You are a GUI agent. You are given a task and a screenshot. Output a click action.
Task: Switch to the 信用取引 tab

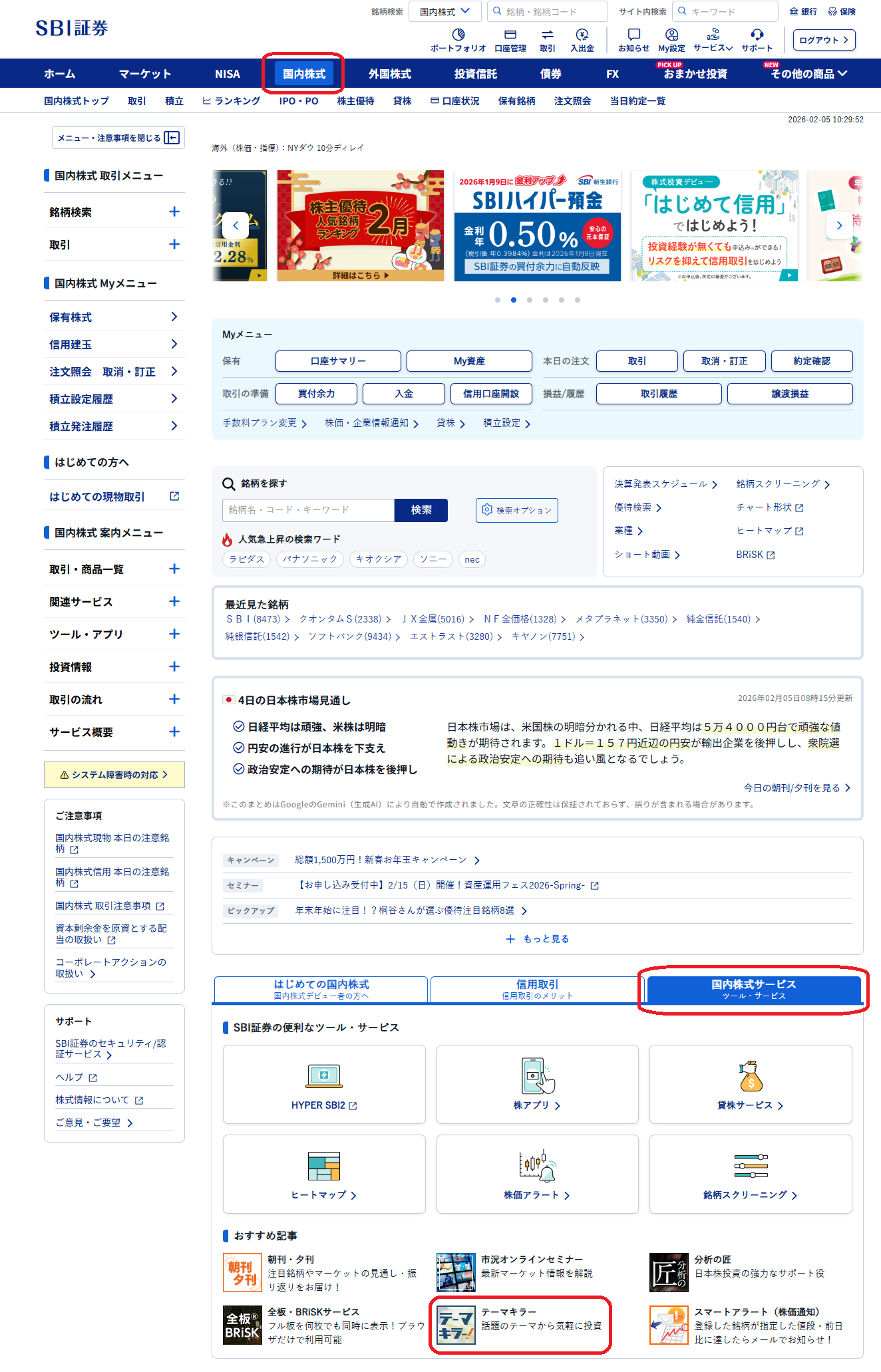coord(537,989)
